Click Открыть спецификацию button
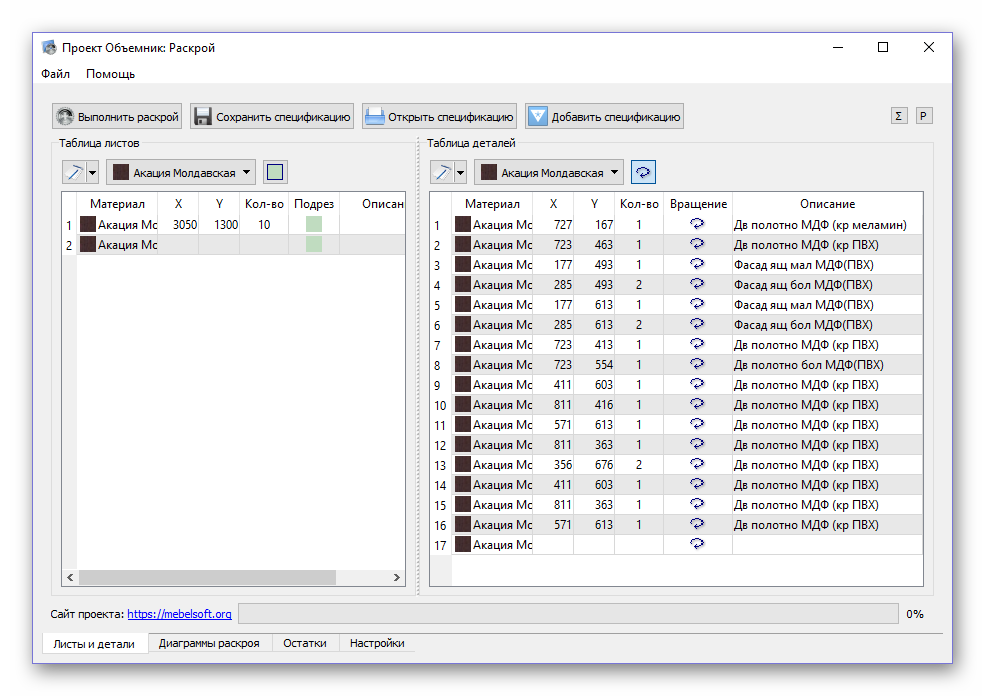The width and height of the screenshot is (985, 696). pyautogui.click(x=439, y=117)
